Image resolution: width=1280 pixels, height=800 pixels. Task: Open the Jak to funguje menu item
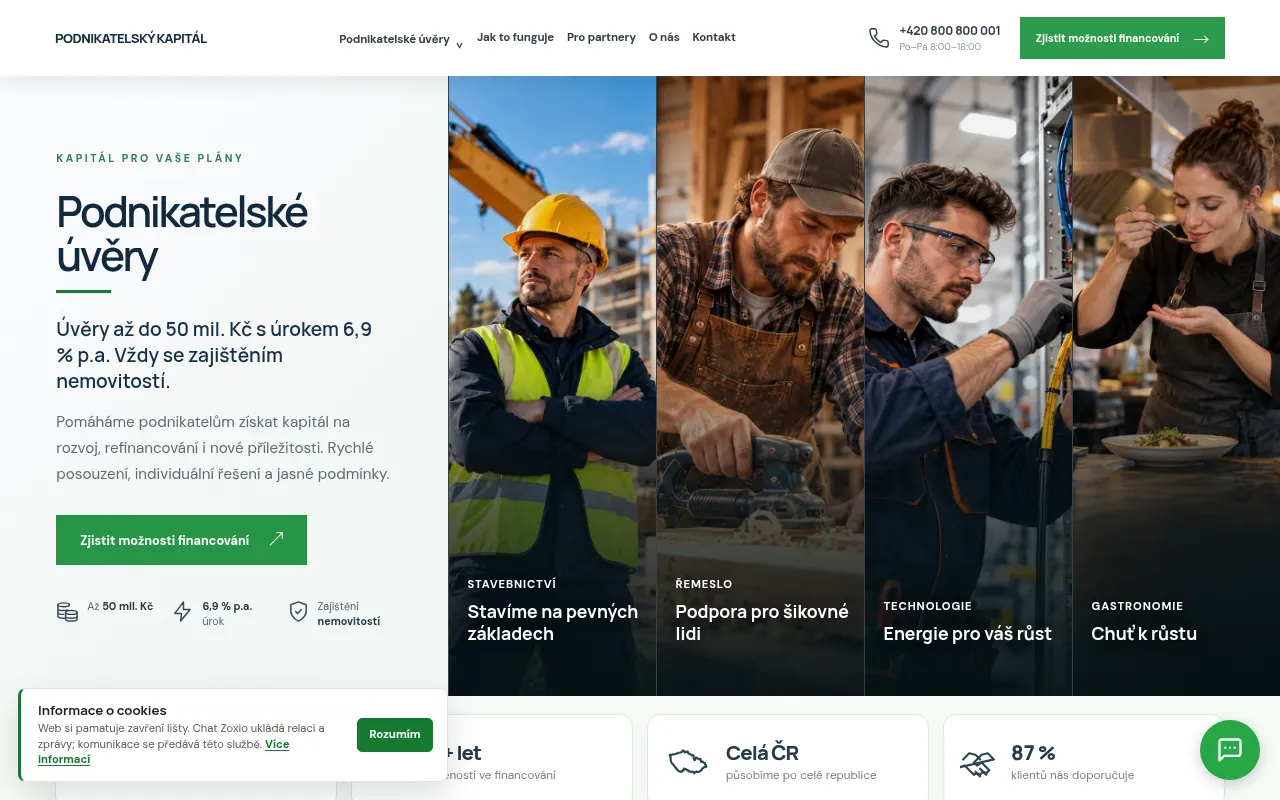(x=515, y=37)
